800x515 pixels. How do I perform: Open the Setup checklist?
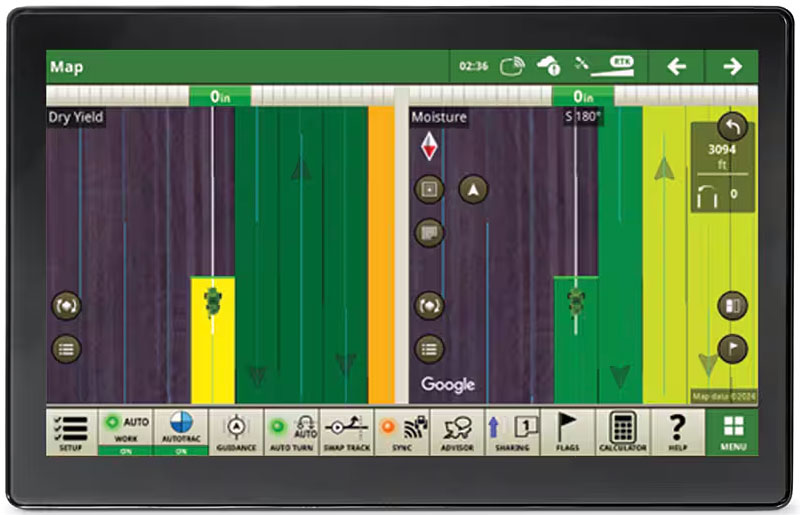[x=70, y=431]
